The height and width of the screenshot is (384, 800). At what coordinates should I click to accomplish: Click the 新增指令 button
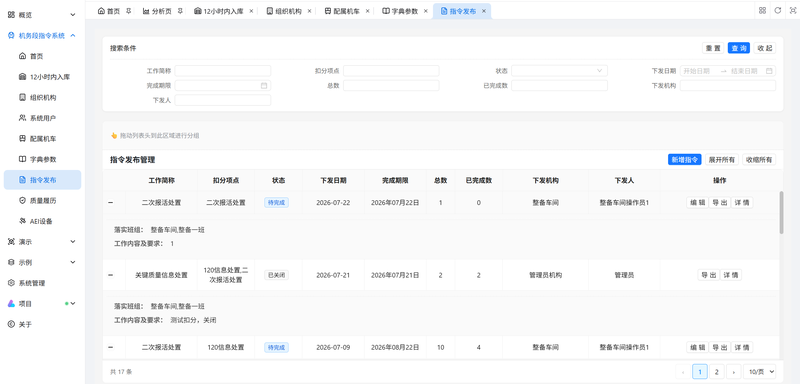point(685,160)
